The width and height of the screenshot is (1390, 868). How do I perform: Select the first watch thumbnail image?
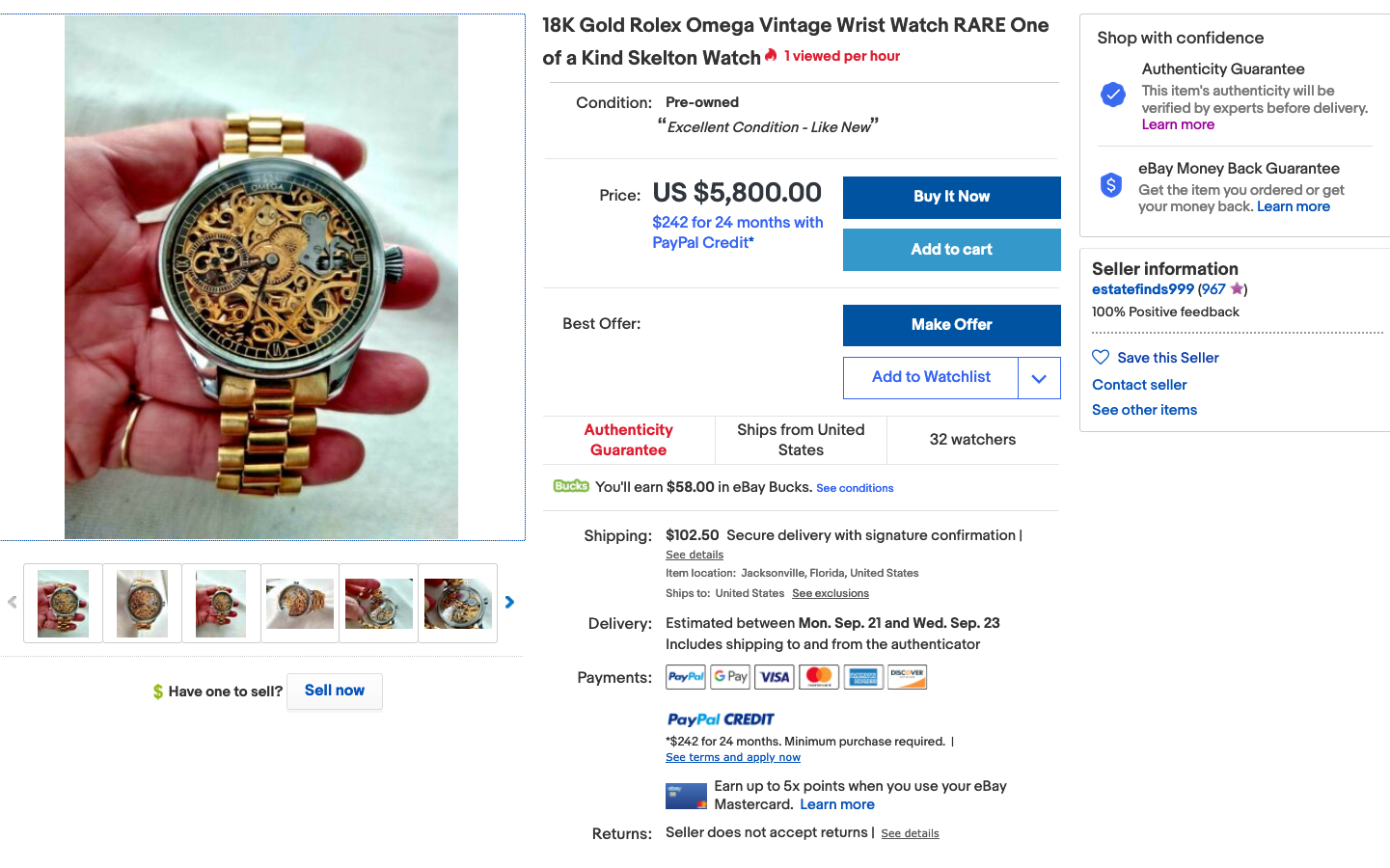point(63,604)
